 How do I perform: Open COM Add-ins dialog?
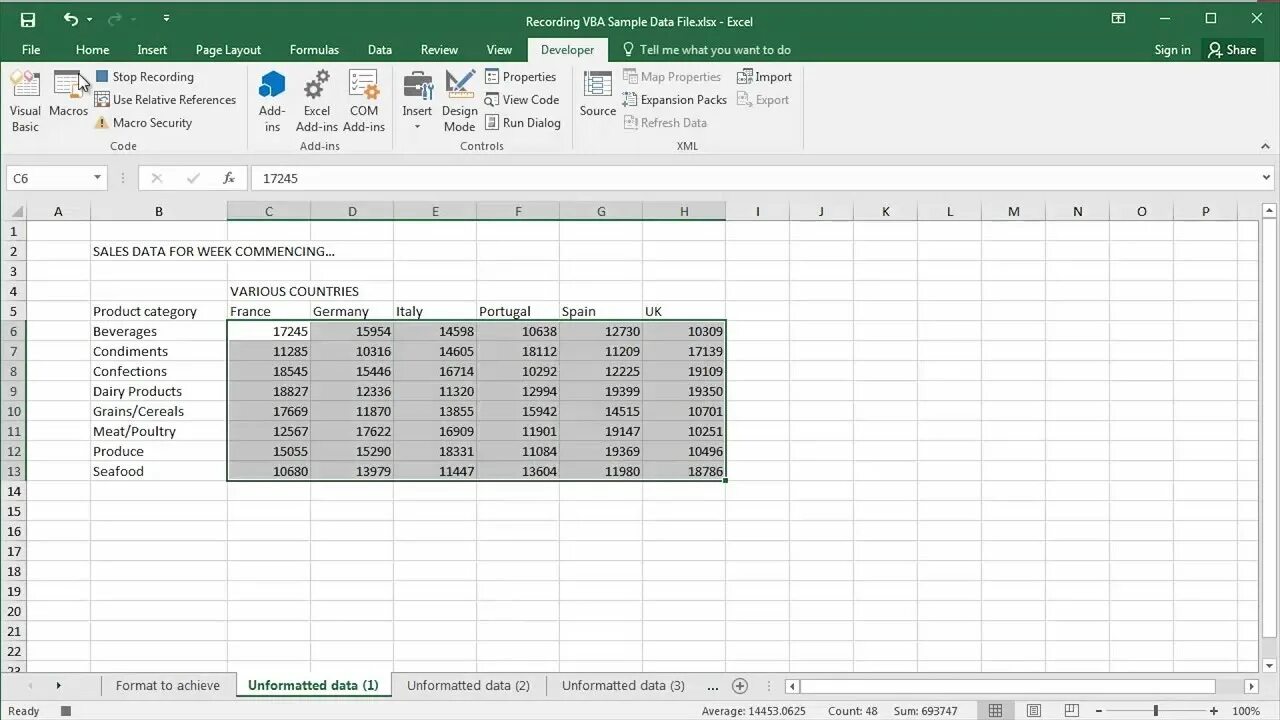click(364, 101)
